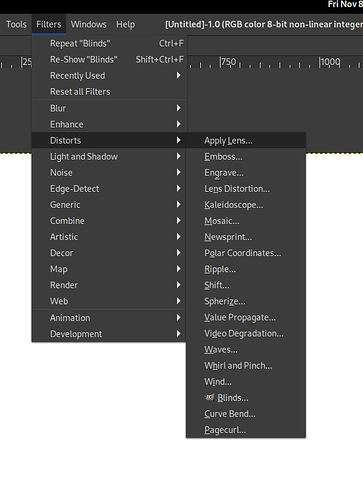Open the Artistic submenu
The image size is (363, 499).
click(x=109, y=237)
